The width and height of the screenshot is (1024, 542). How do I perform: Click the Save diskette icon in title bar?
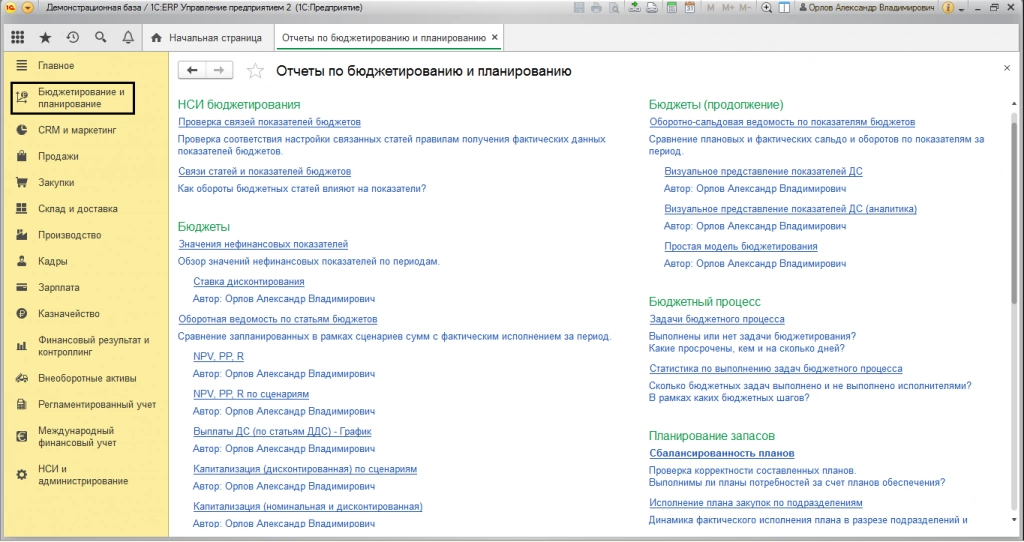point(579,8)
